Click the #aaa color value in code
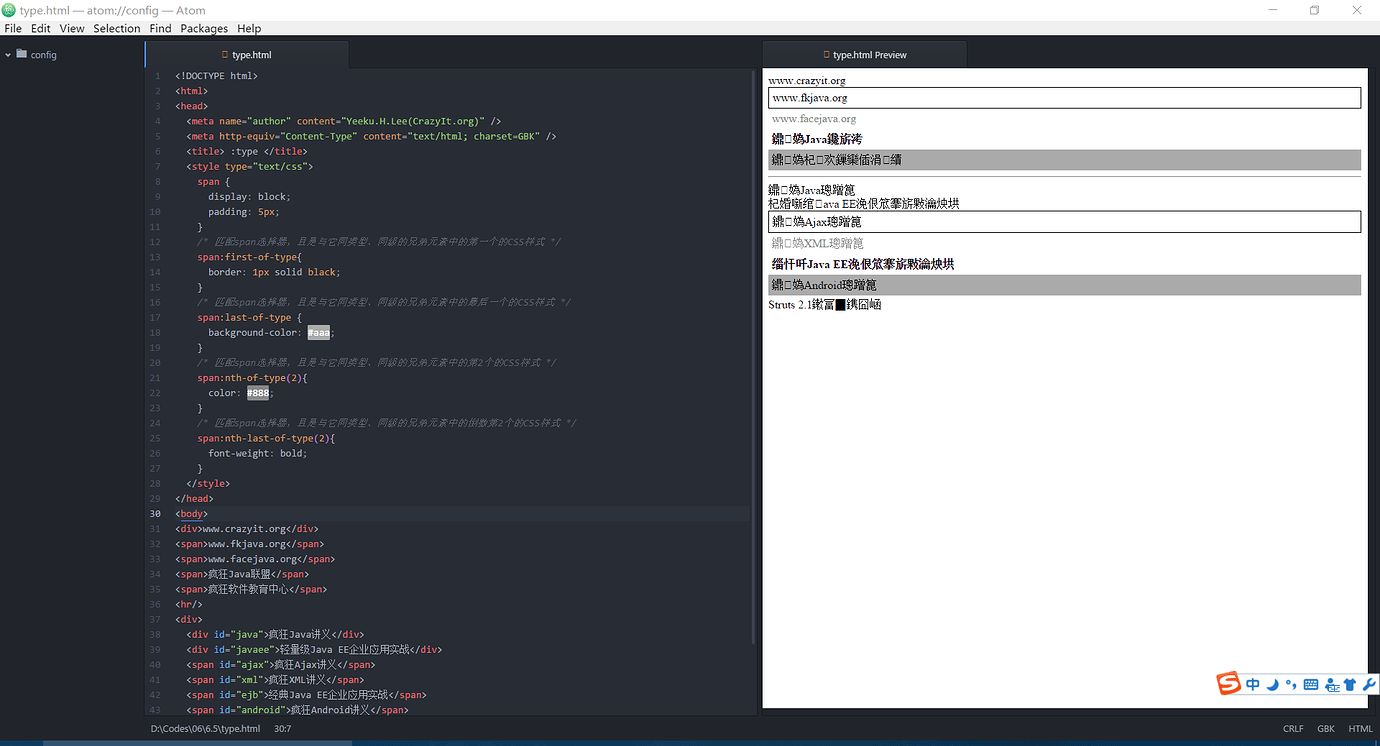Viewport: 1380px width, 746px height. 318,333
